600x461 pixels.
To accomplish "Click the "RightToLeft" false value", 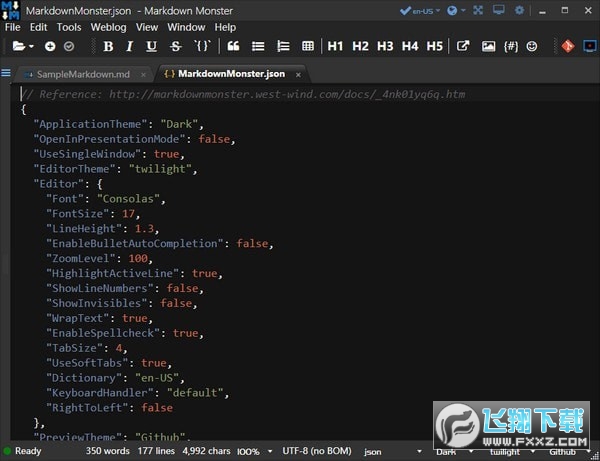I will [157, 407].
